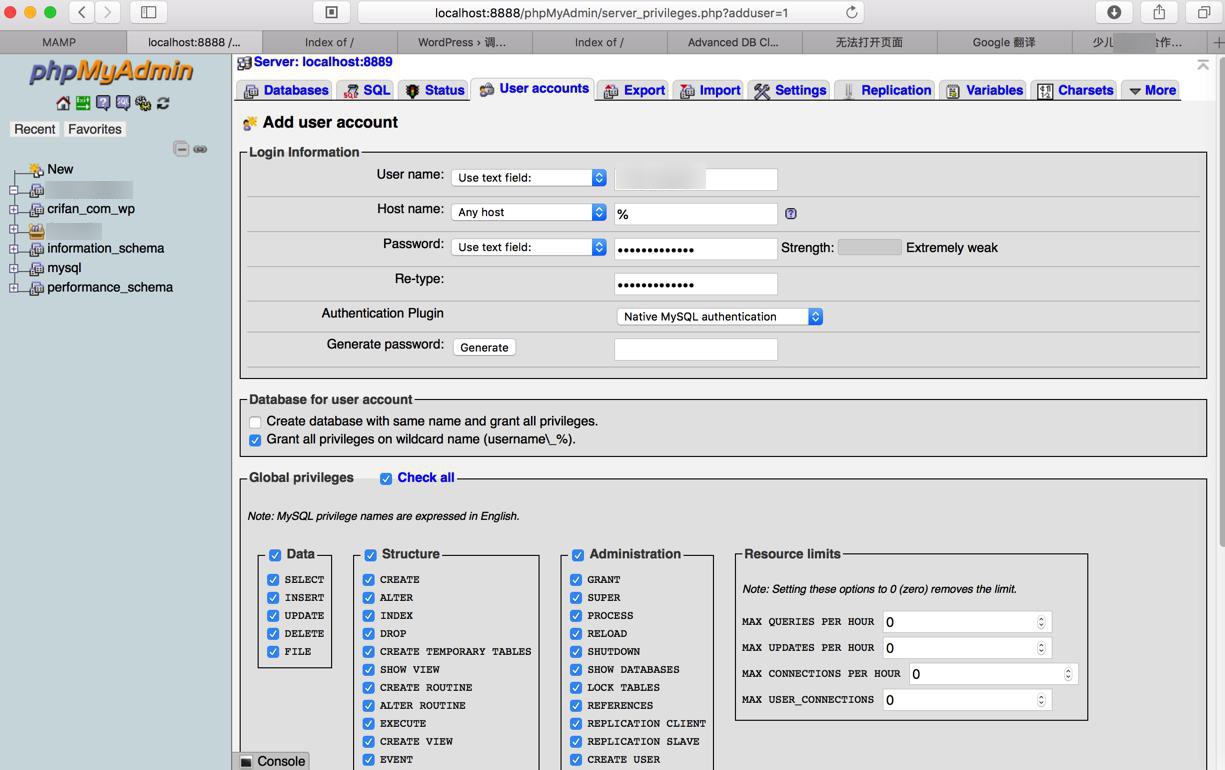This screenshot has width=1225, height=770.
Task: Click the Host name help icon
Action: click(791, 213)
